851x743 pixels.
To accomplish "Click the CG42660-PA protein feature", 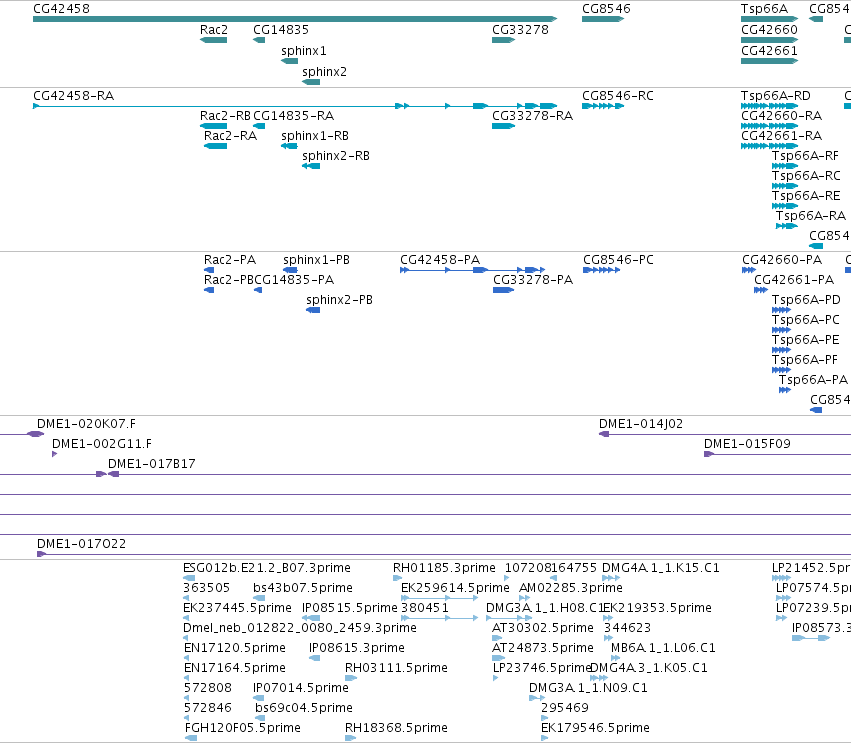I will 749,270.
